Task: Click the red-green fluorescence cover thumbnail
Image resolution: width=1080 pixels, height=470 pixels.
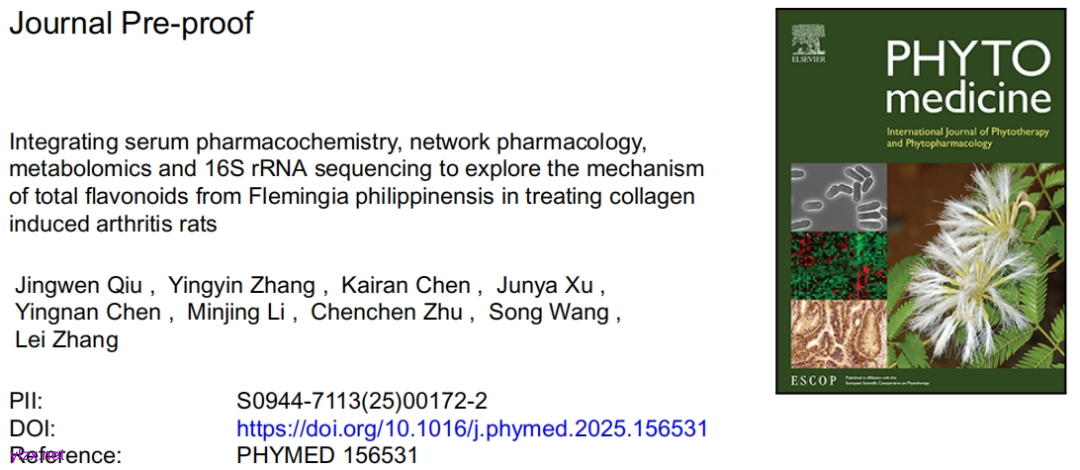Action: [825, 265]
